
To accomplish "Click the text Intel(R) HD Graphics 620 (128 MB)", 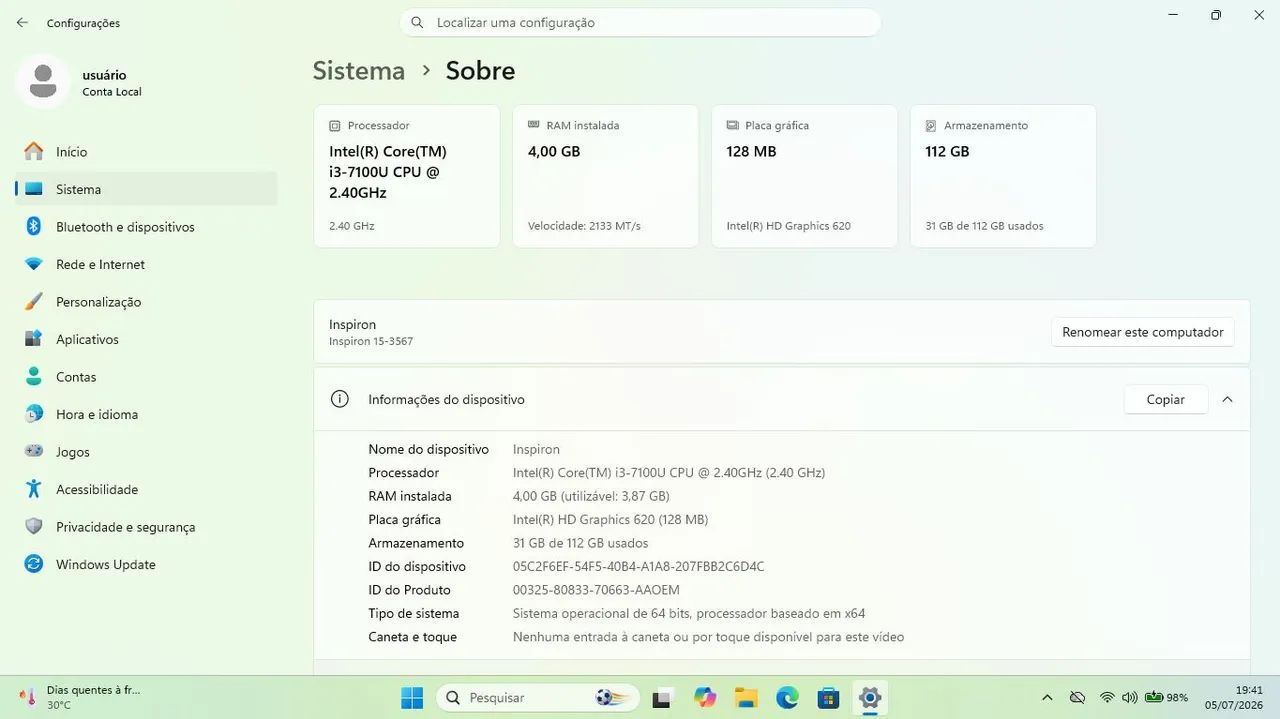I will 610,520.
